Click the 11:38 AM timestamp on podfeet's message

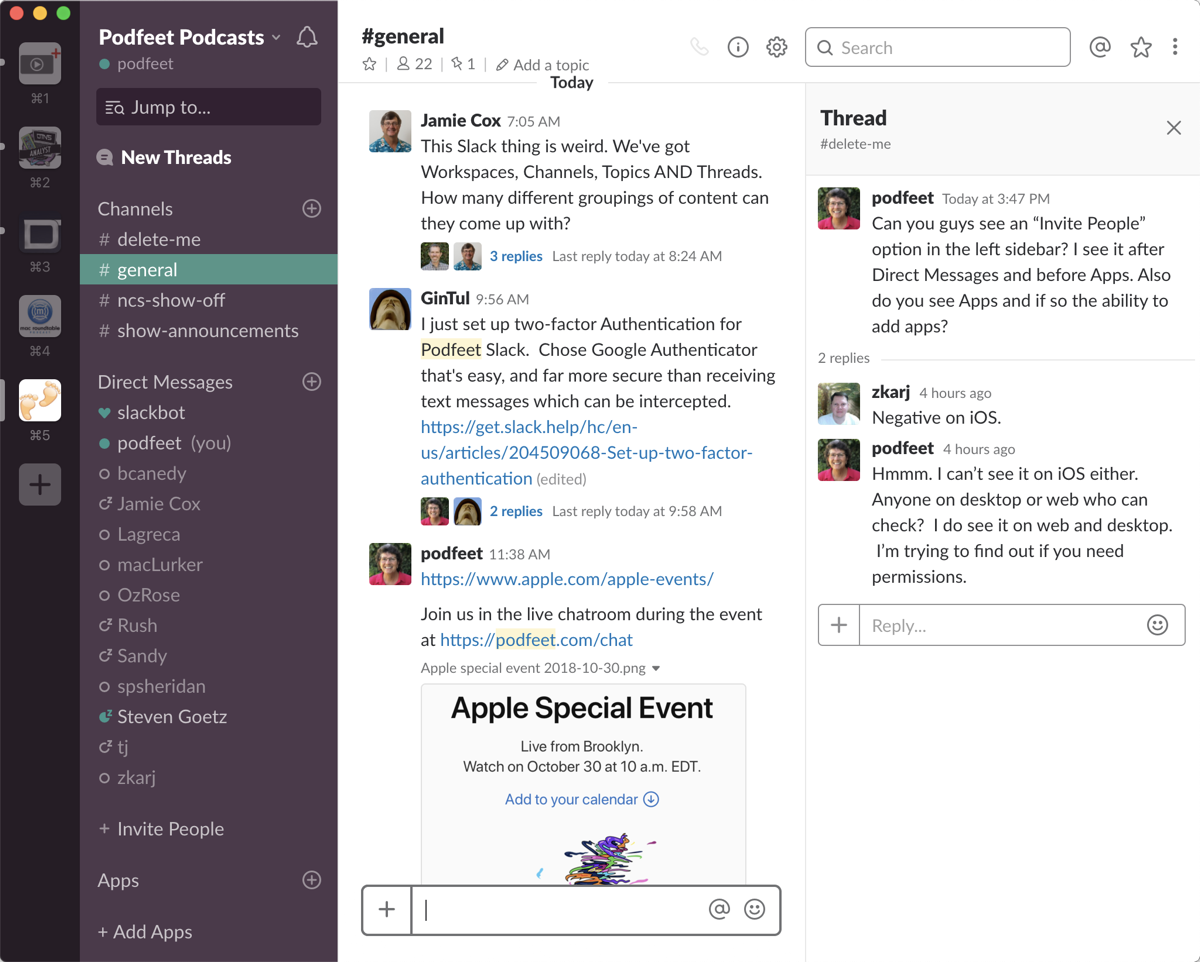520,554
